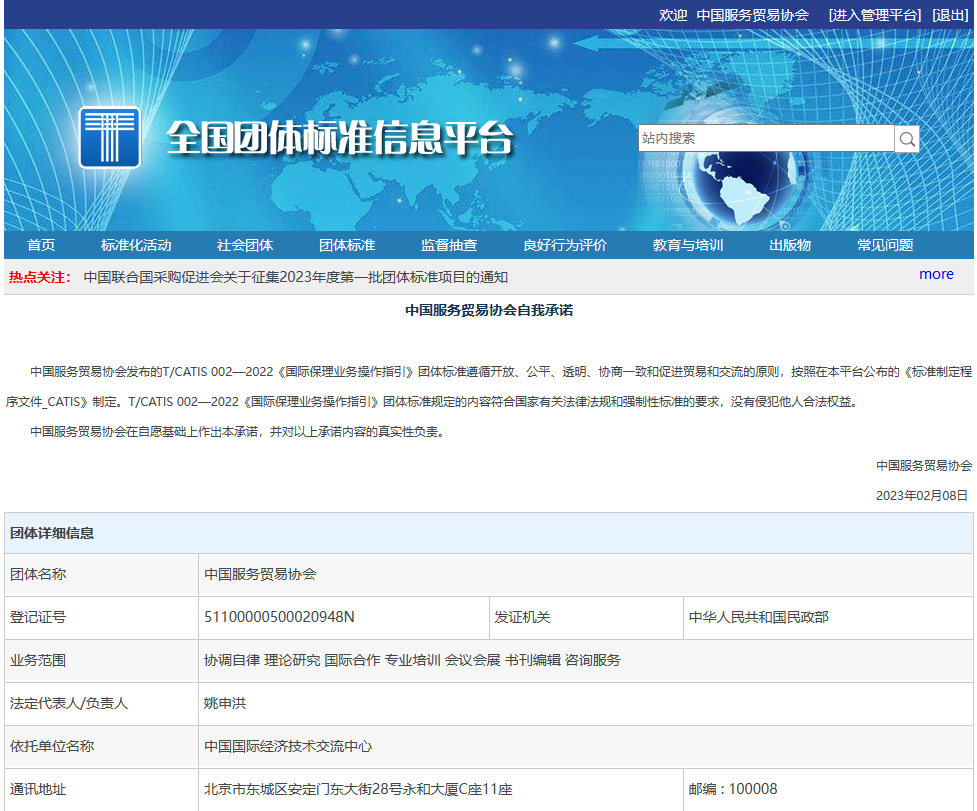Focus the 站内搜索 search field
The width and height of the screenshot is (977, 811).
[766, 138]
